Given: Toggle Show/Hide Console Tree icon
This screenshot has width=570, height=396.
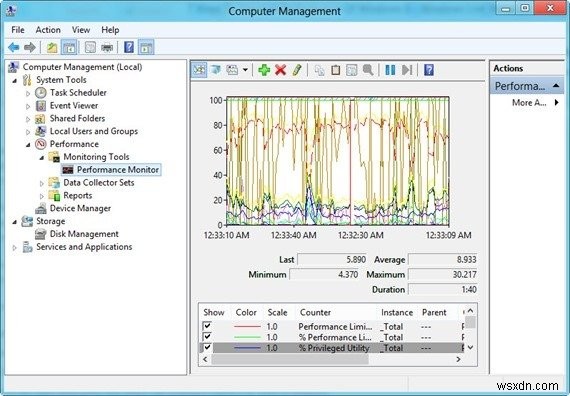Looking at the screenshot, I should 69,47.
